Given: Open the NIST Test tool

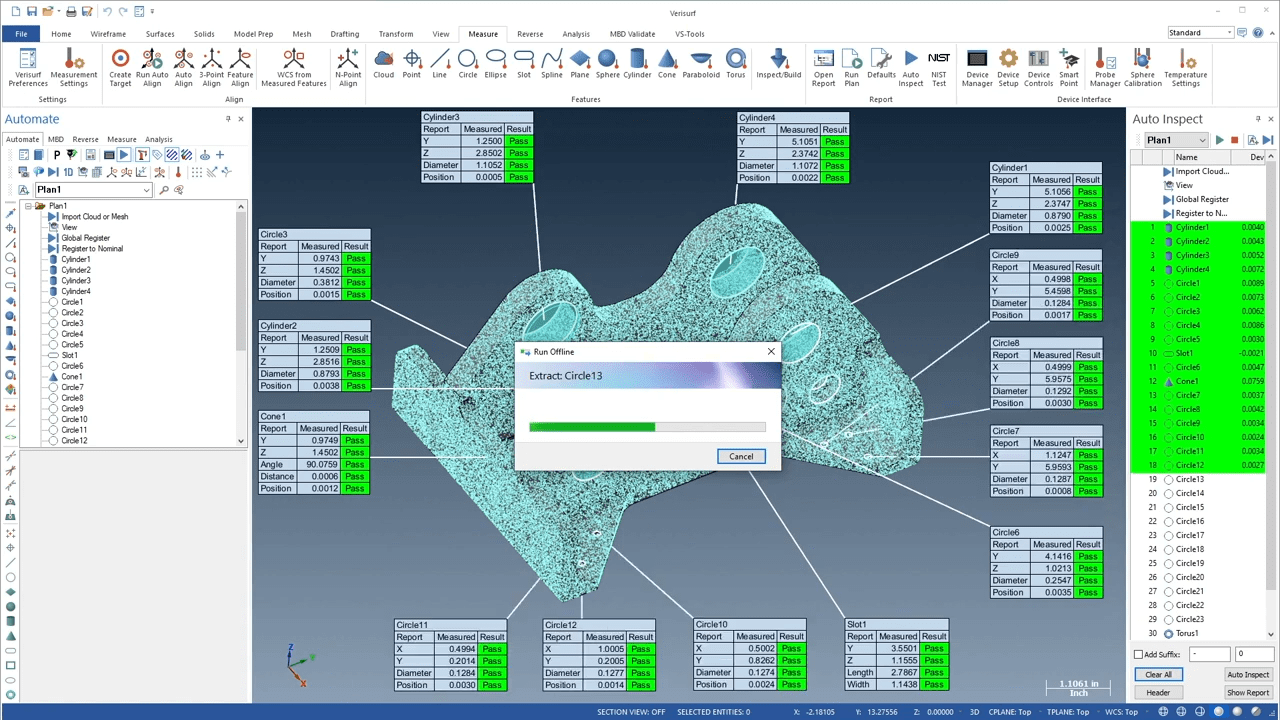Looking at the screenshot, I should coord(939,67).
